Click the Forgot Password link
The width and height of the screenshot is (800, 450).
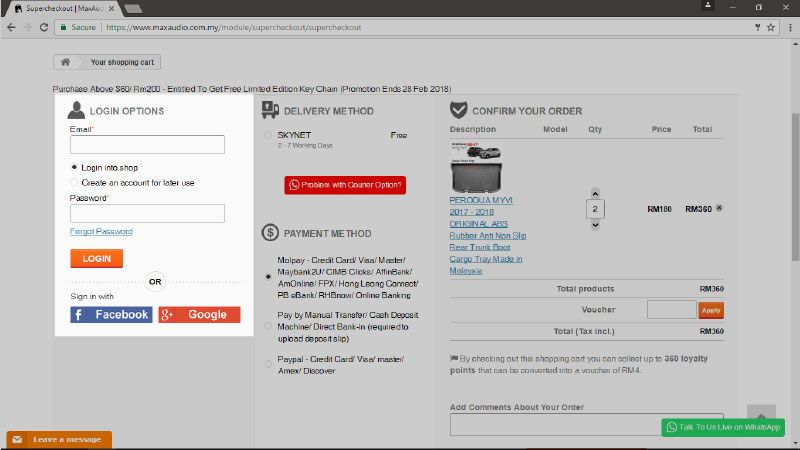pos(101,232)
